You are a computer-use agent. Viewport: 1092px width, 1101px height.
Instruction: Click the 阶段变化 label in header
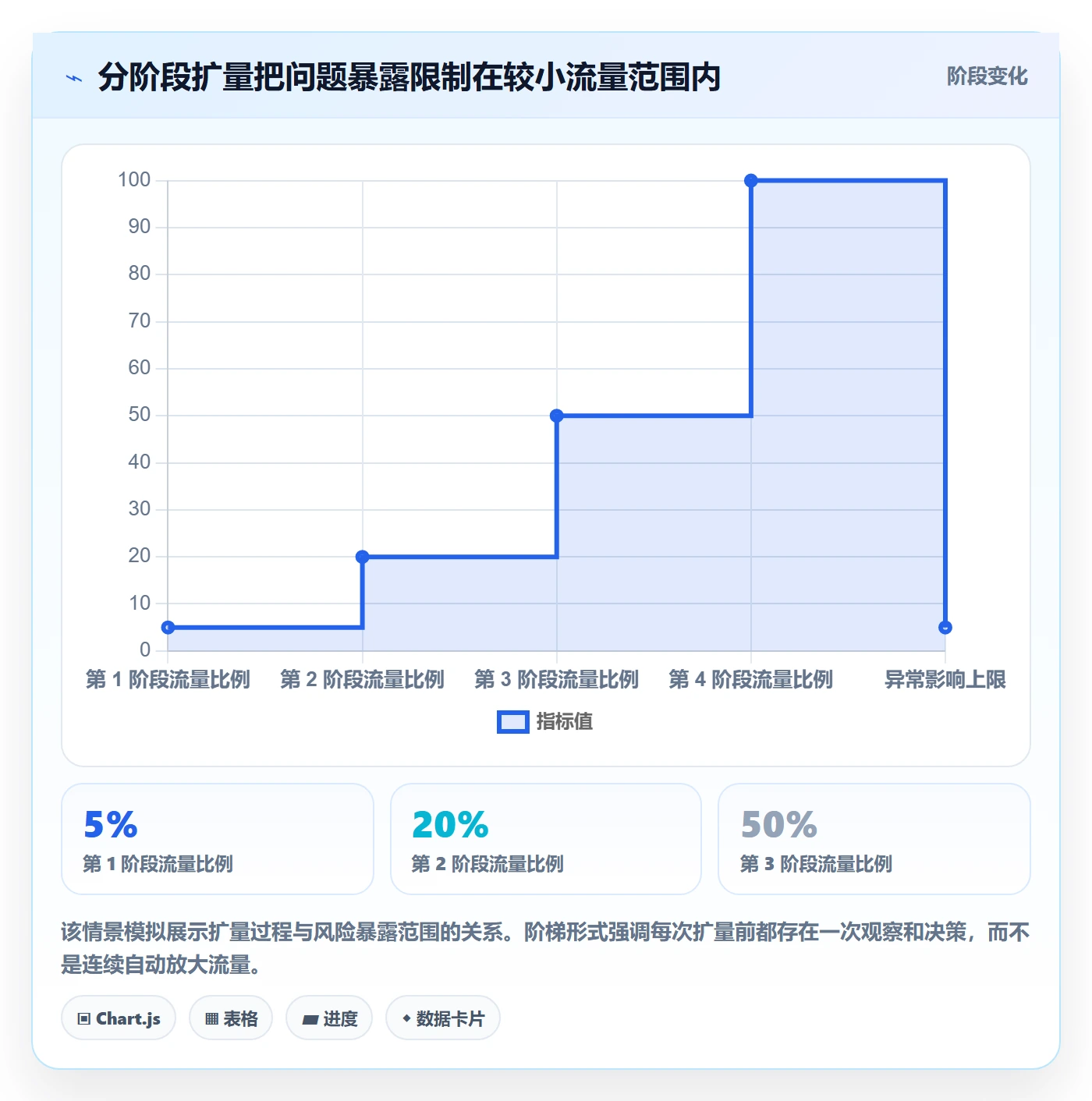987,76
